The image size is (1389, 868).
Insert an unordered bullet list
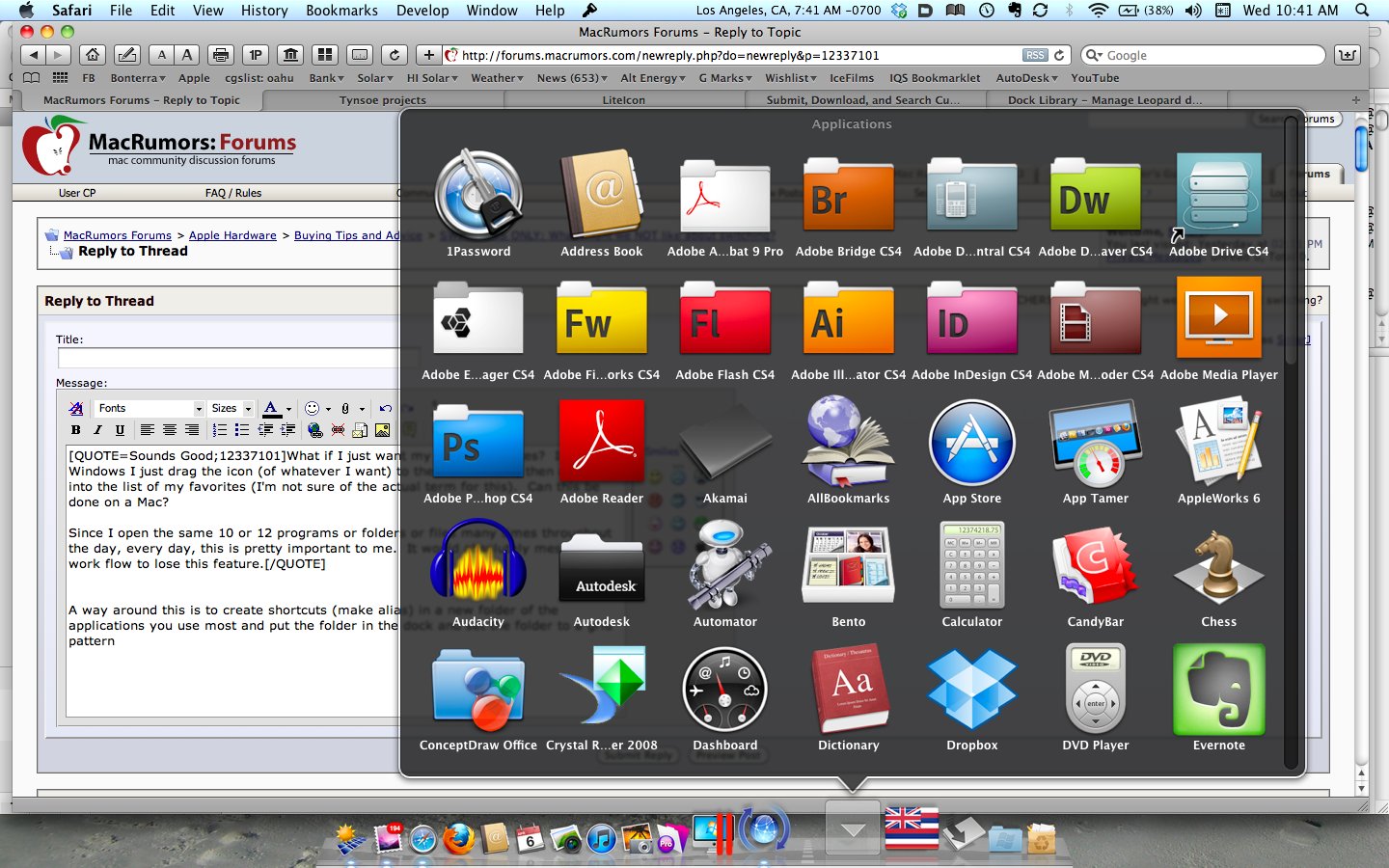point(241,430)
